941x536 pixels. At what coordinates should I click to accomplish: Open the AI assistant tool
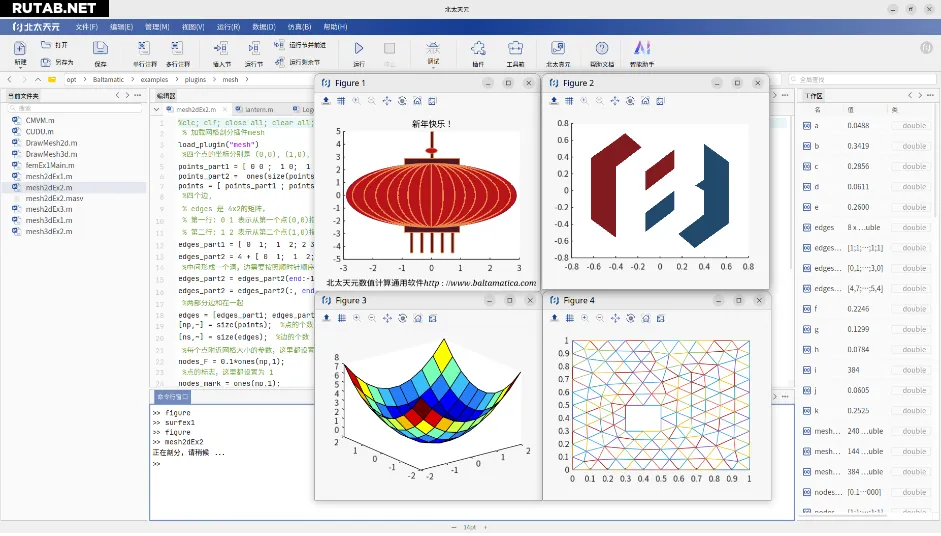642,48
